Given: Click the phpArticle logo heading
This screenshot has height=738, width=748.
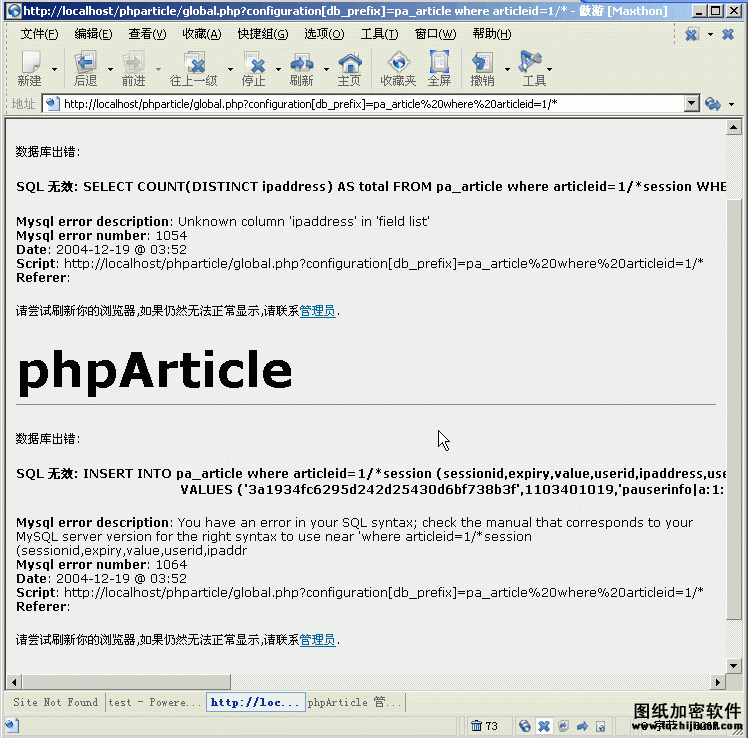Looking at the screenshot, I should click(x=155, y=372).
